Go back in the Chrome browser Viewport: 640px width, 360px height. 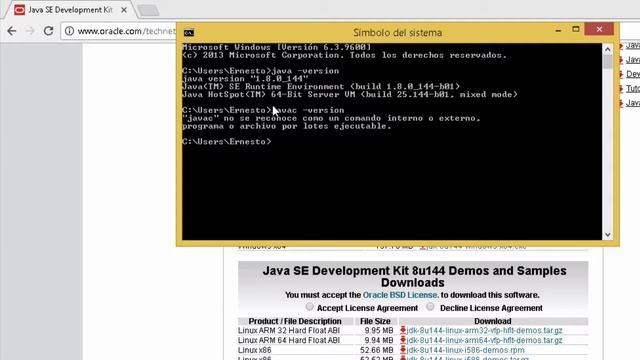(x=12, y=31)
